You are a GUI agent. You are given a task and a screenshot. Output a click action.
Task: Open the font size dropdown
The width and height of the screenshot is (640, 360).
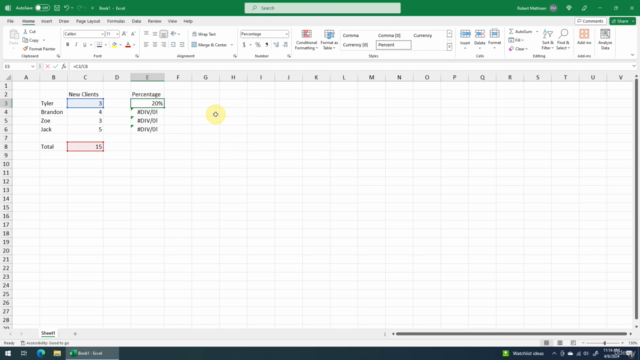117,34
